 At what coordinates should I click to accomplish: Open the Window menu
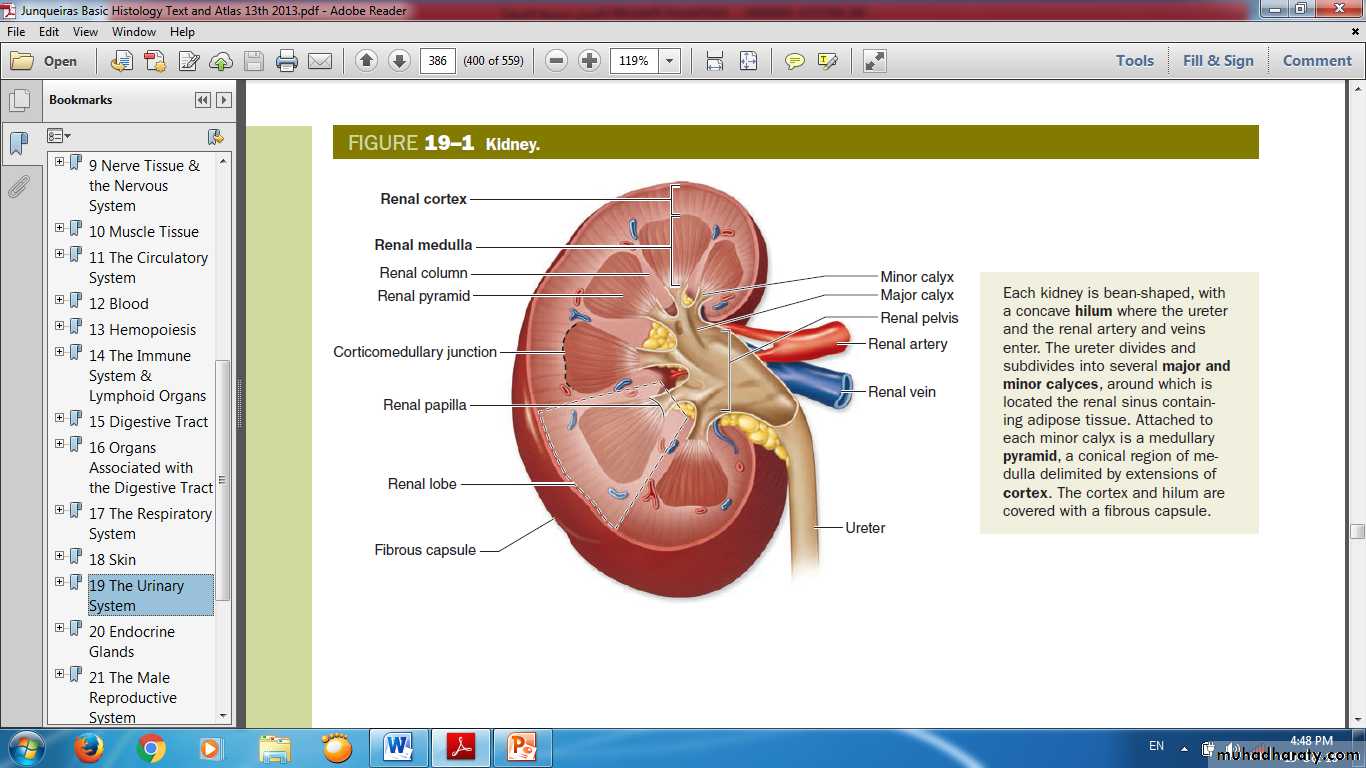point(133,32)
